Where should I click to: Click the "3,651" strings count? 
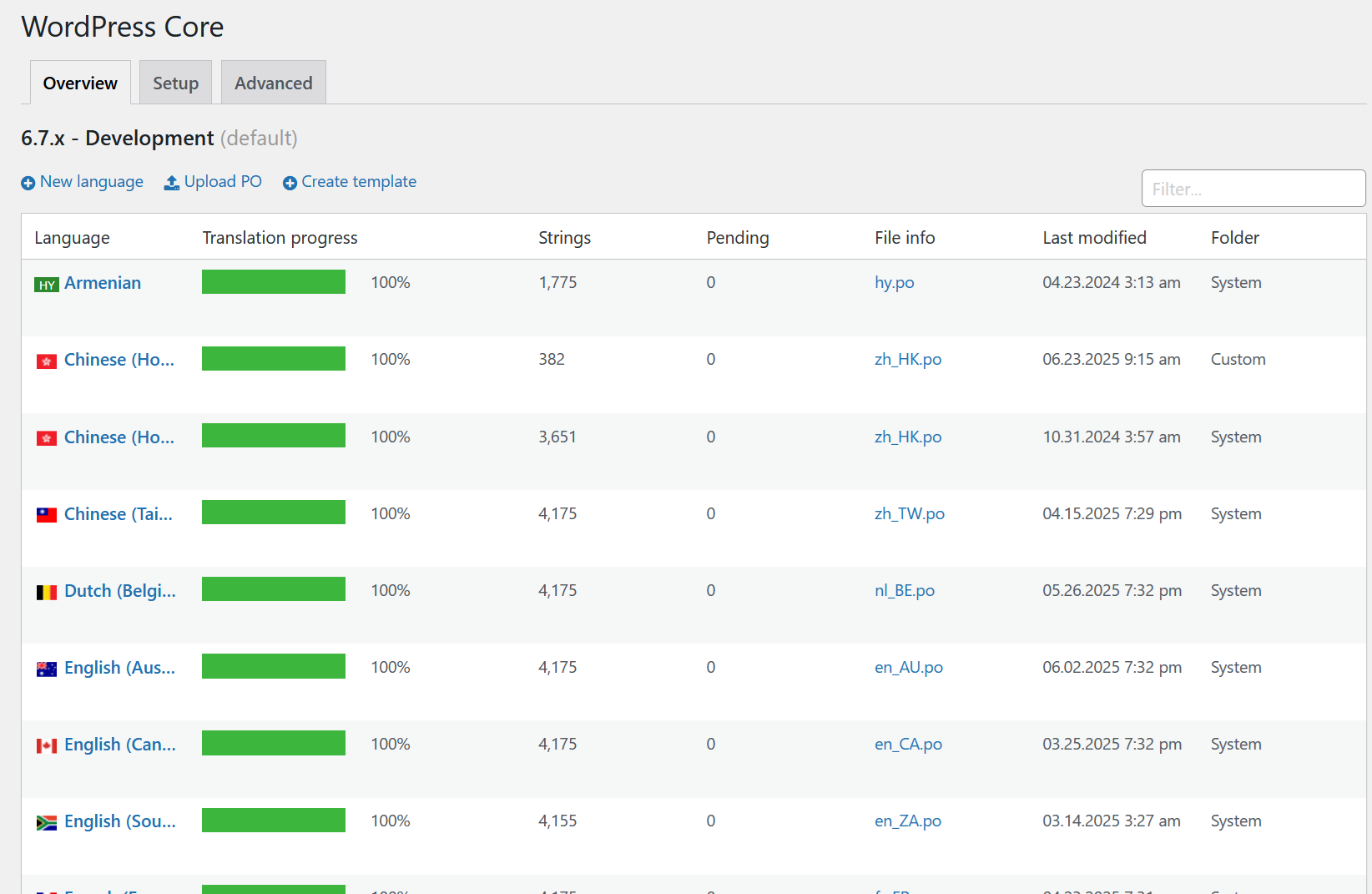click(x=557, y=437)
